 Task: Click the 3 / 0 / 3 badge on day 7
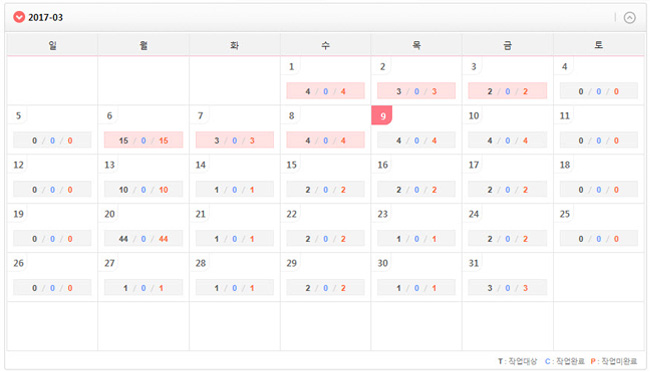click(x=235, y=140)
